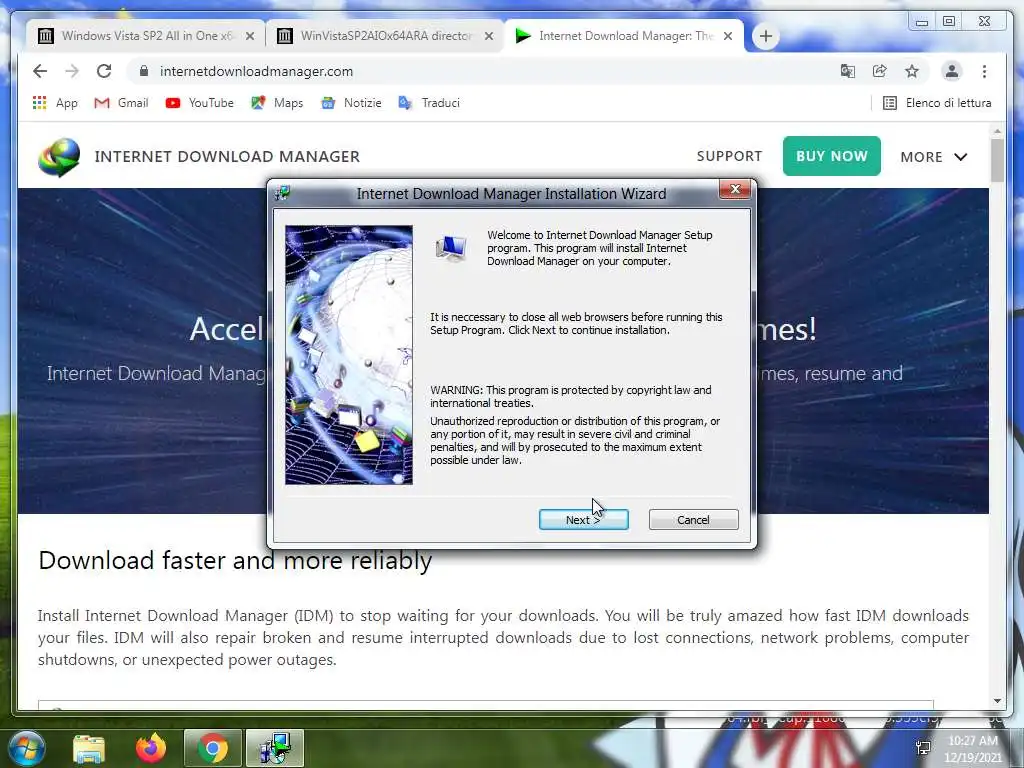This screenshot has height=768, width=1024.
Task: Expand the MORE dropdown menu
Action: 933,157
